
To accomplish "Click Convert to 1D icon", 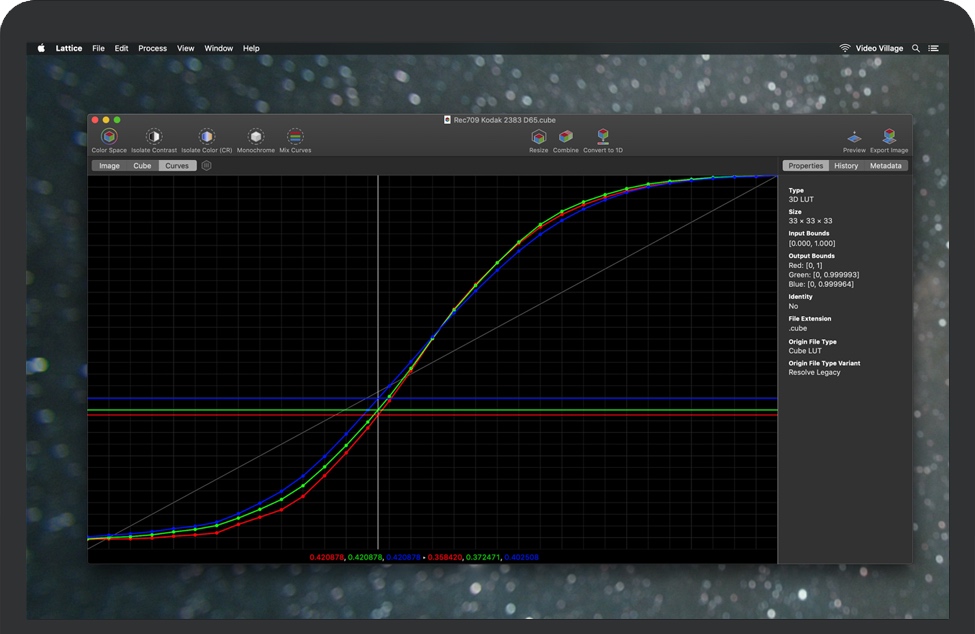I will [x=603, y=137].
